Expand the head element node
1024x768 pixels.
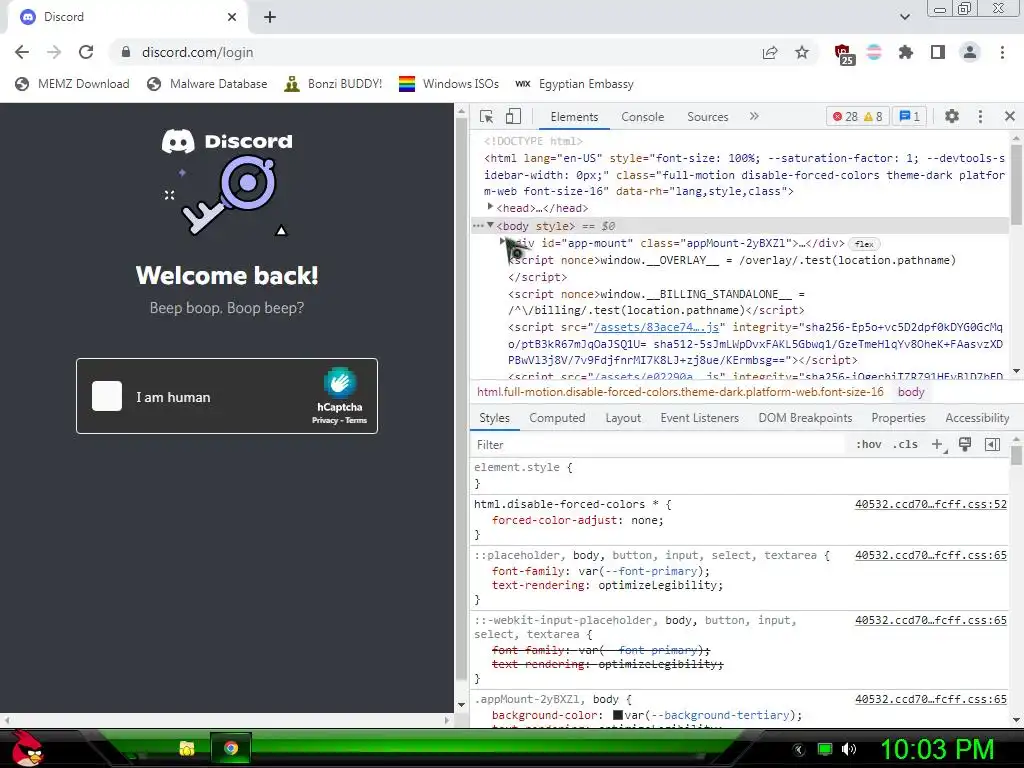click(490, 207)
